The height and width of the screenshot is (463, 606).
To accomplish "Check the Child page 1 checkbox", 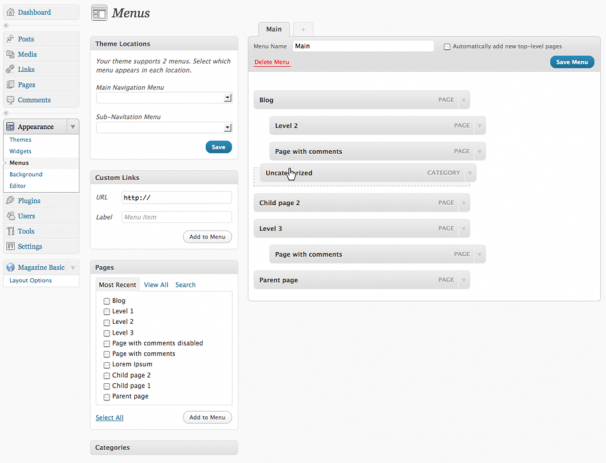I will 107,386.
